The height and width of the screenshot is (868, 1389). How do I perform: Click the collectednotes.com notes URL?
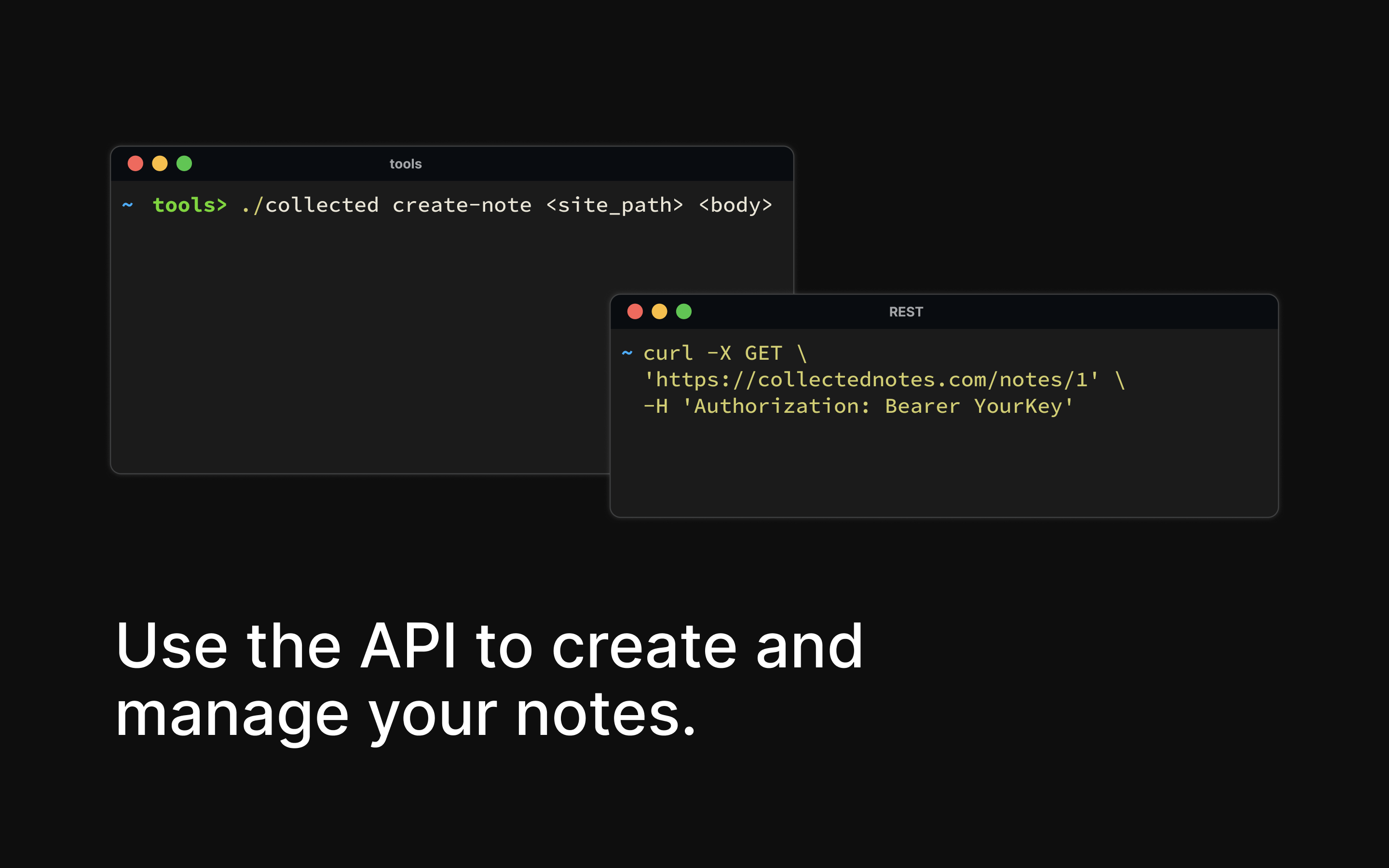[x=872, y=380]
